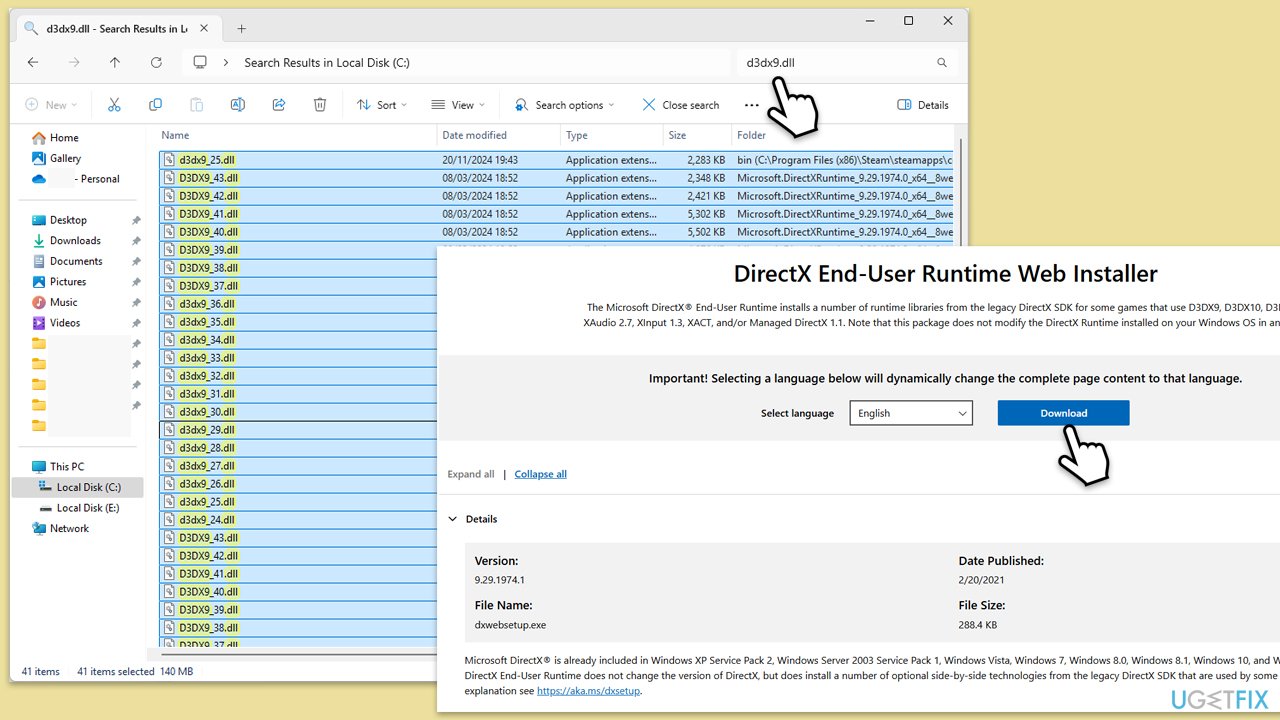Open Home in navigation pane
1280x720 pixels.
(64, 138)
